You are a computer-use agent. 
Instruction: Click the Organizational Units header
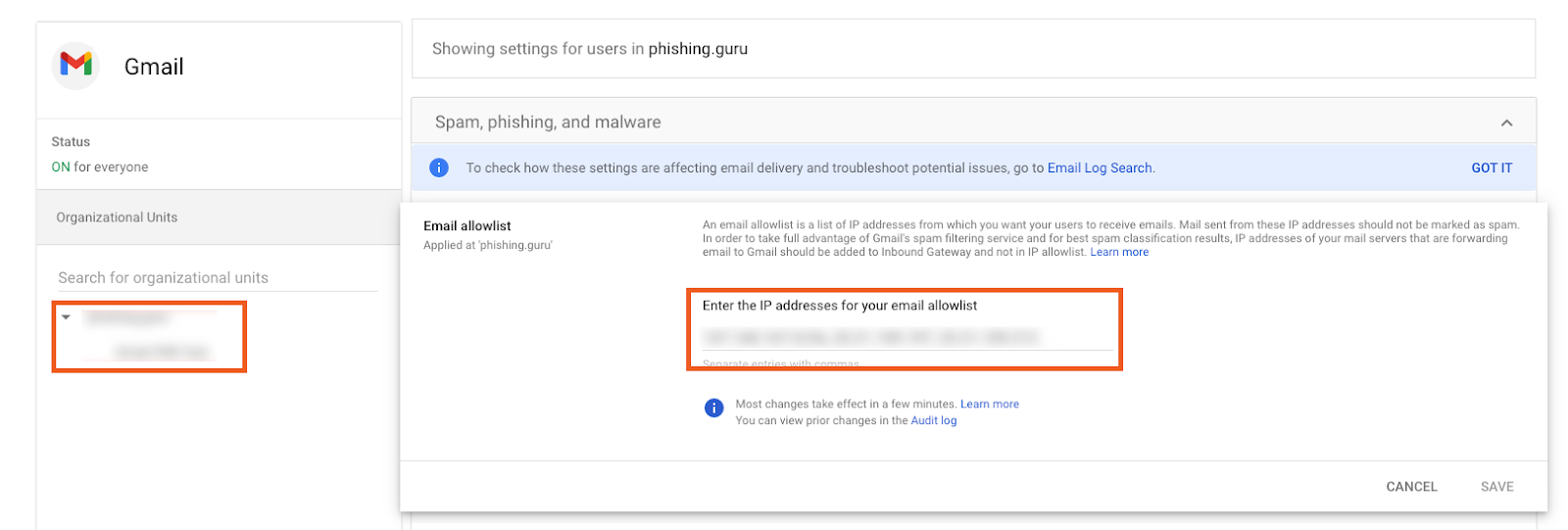point(117,217)
